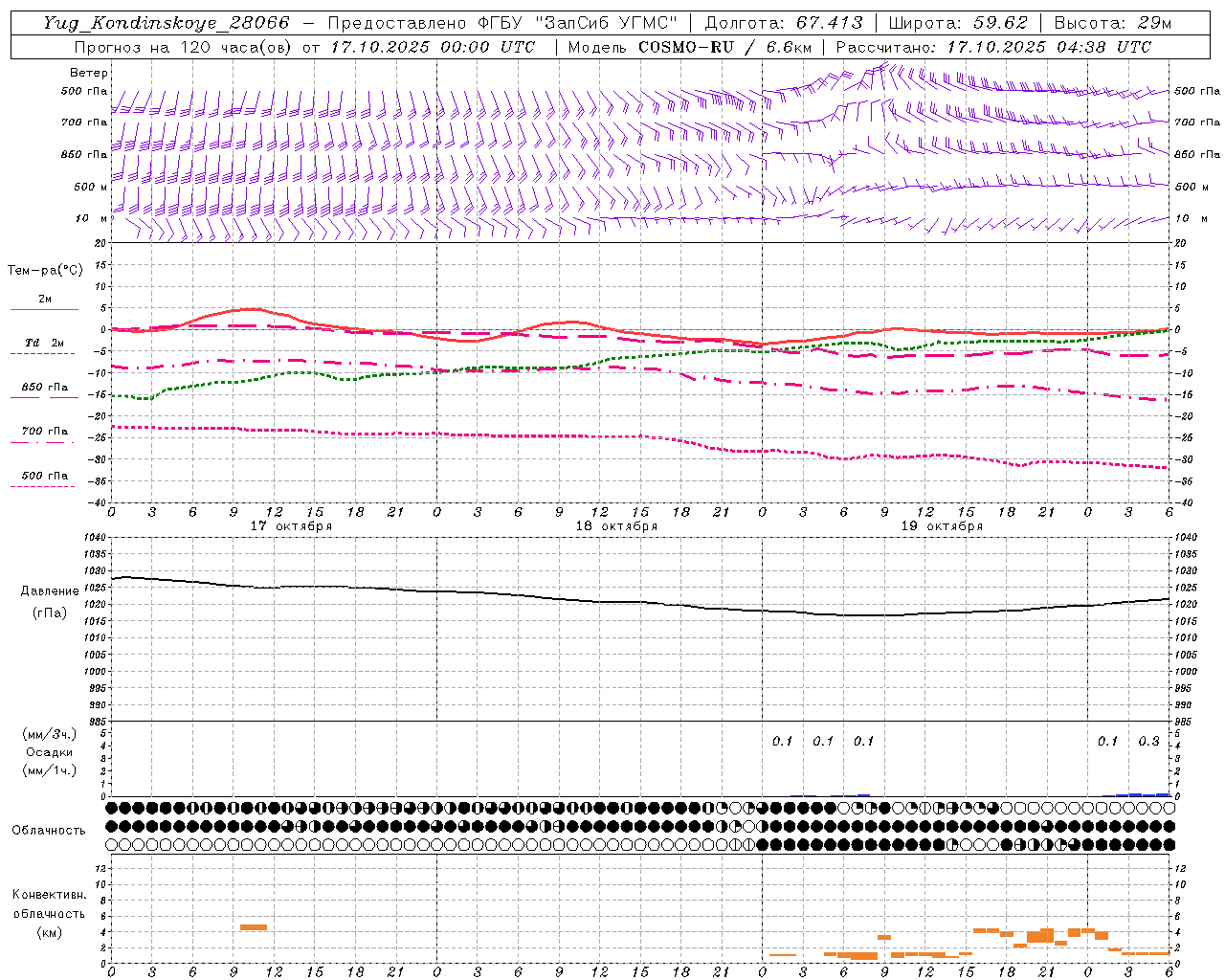This screenshot has width=1225, height=980.
Task: Click the 850 гПа temperature legend label
Action: 44,388
